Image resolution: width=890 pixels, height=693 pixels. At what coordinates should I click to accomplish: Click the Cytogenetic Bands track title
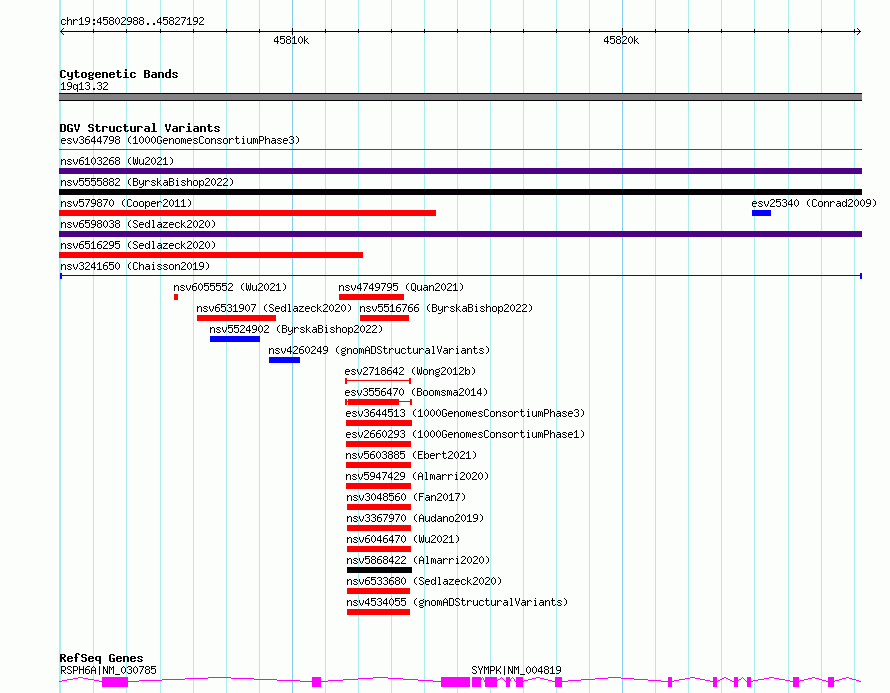pyautogui.click(x=119, y=74)
